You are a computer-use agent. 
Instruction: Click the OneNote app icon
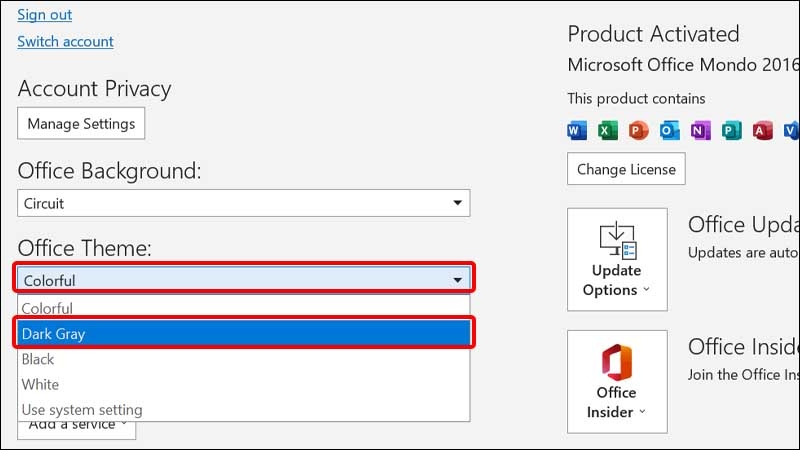pyautogui.click(x=701, y=131)
